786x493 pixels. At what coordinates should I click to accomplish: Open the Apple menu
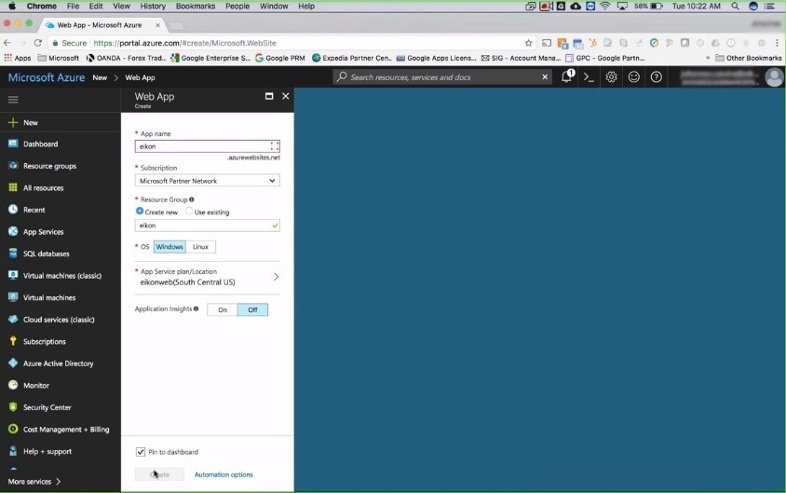coord(12,6)
